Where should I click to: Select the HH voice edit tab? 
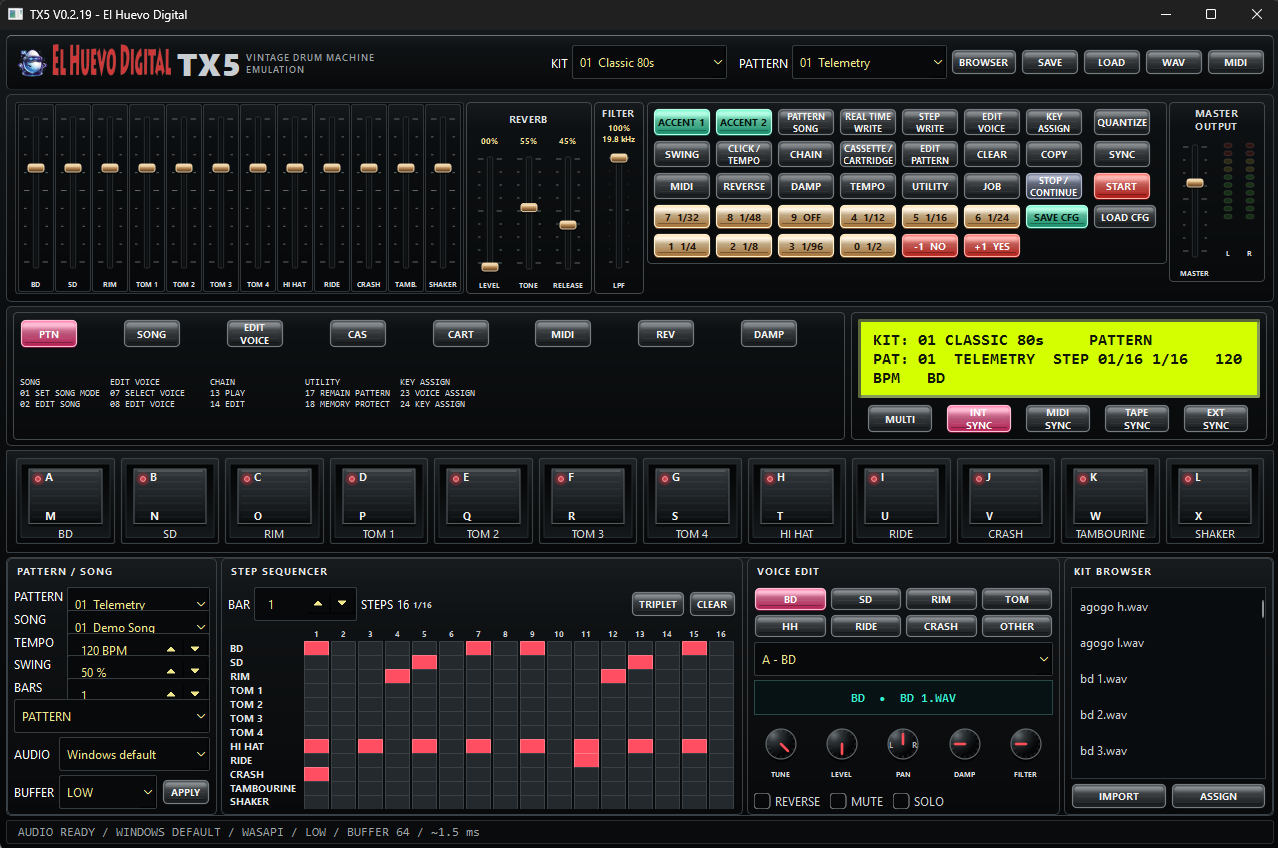(x=790, y=626)
